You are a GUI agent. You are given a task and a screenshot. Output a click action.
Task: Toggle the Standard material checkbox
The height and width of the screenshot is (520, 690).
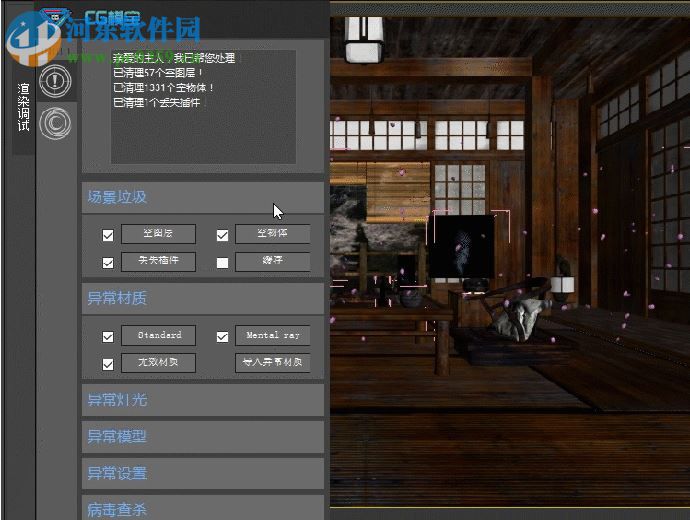pos(108,337)
